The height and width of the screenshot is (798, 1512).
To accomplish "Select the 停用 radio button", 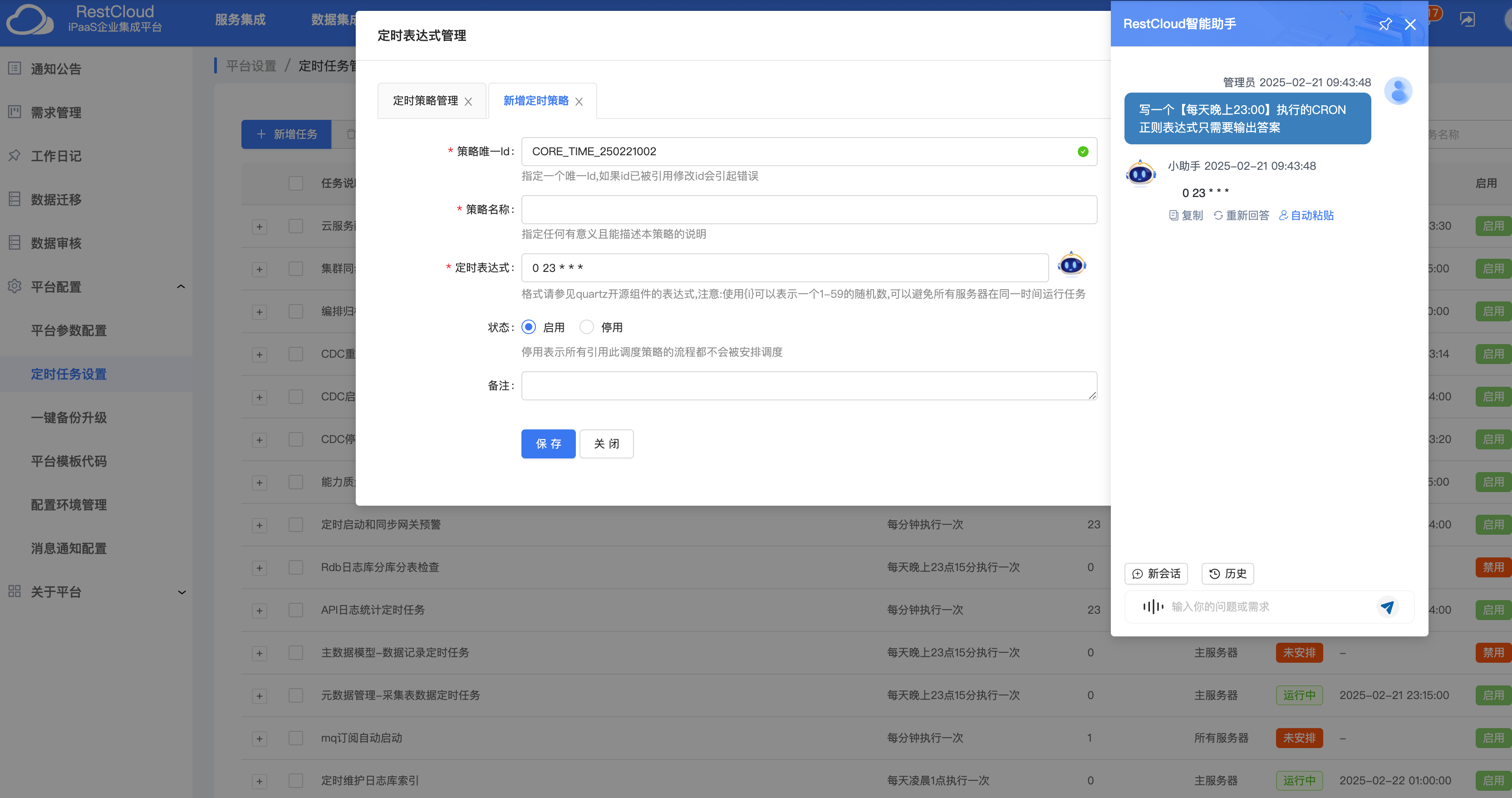I will 586,327.
